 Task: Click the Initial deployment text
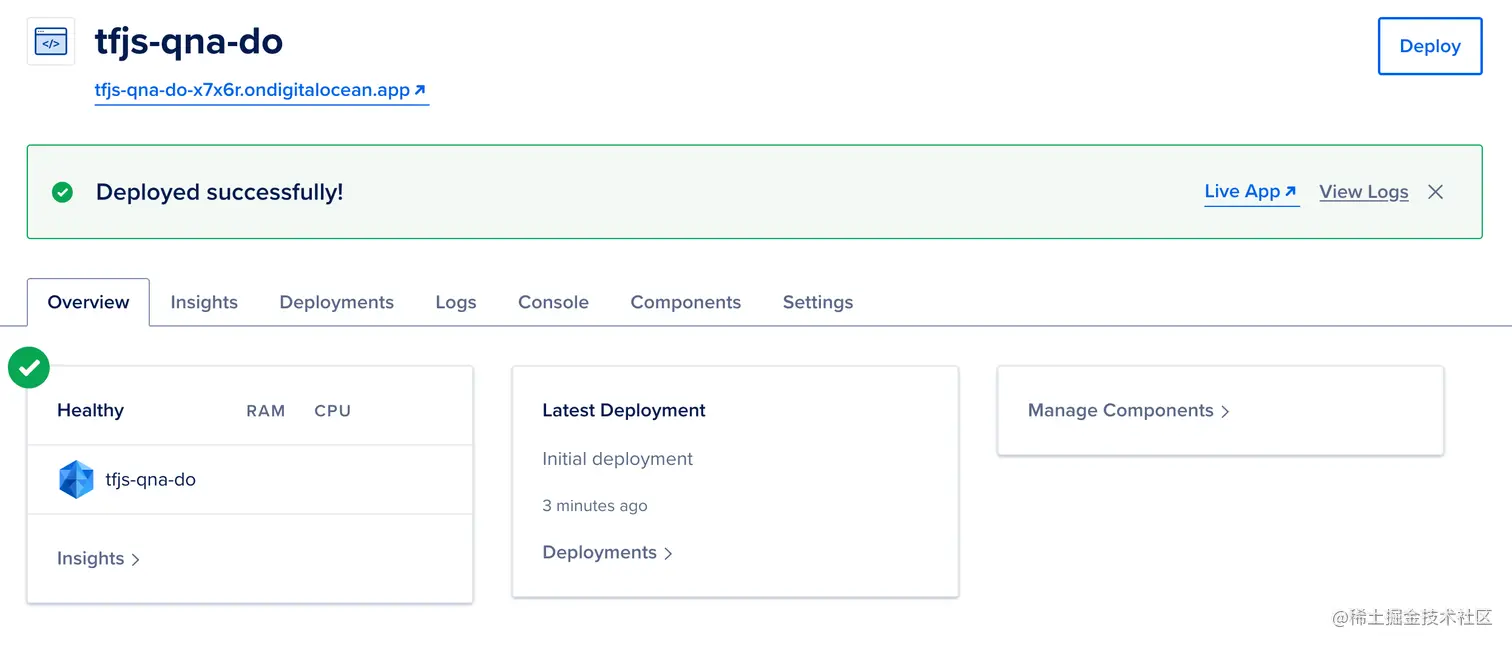[x=617, y=459]
